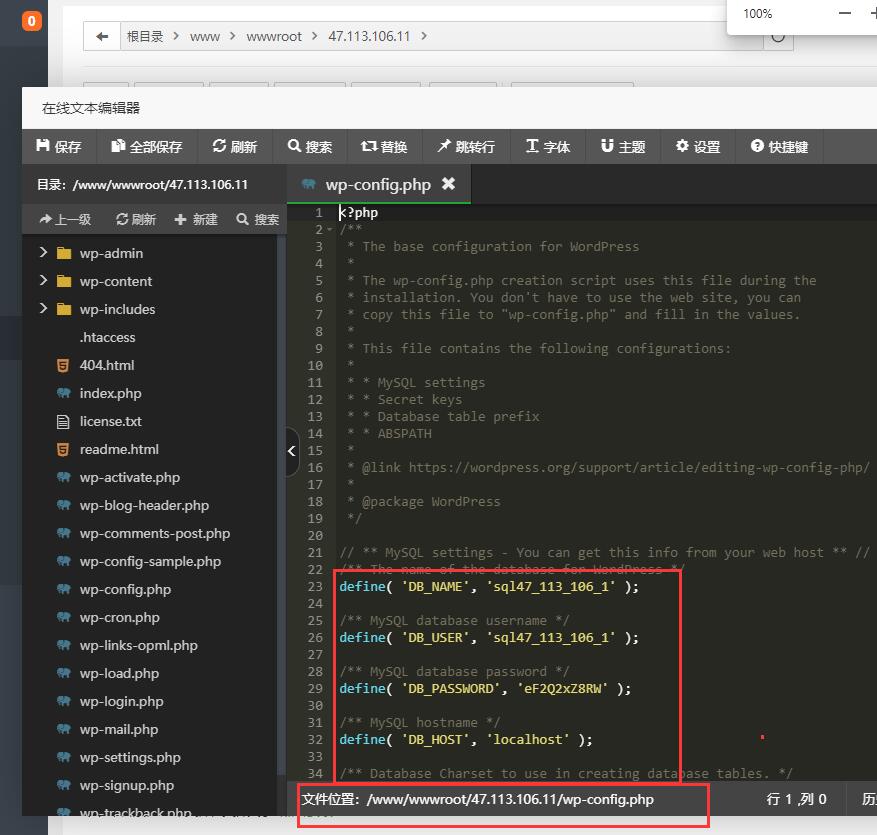Go to wwwroot in breadcrumb path

point(274,36)
